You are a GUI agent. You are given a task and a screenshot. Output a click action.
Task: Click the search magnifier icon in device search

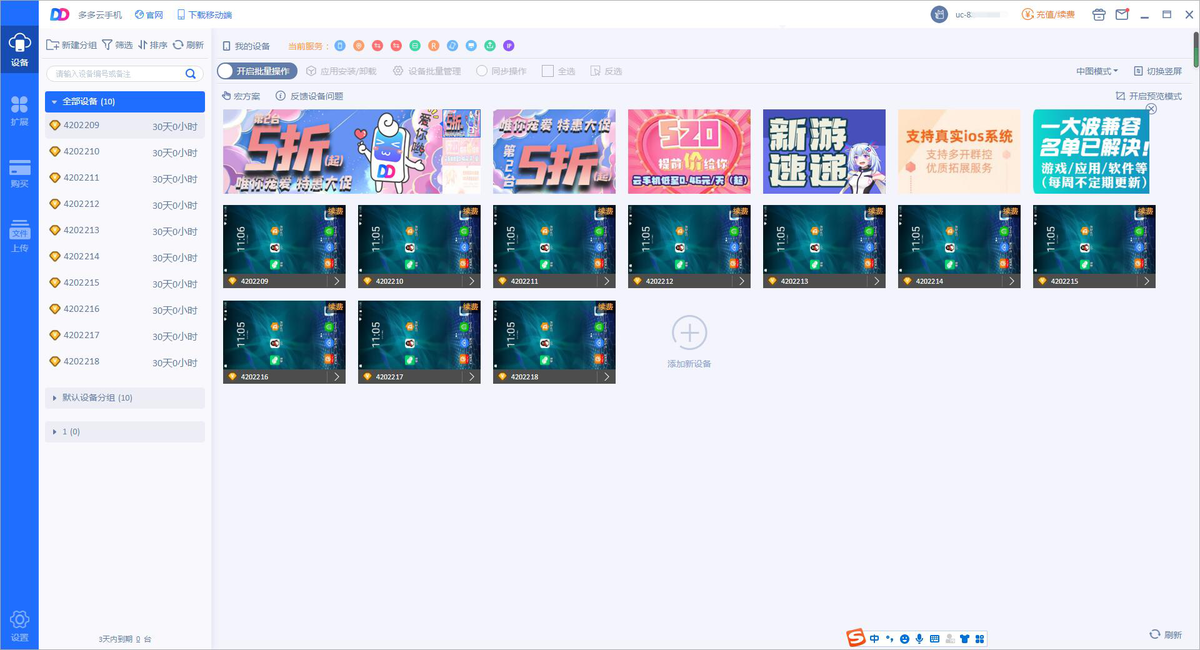tap(190, 74)
